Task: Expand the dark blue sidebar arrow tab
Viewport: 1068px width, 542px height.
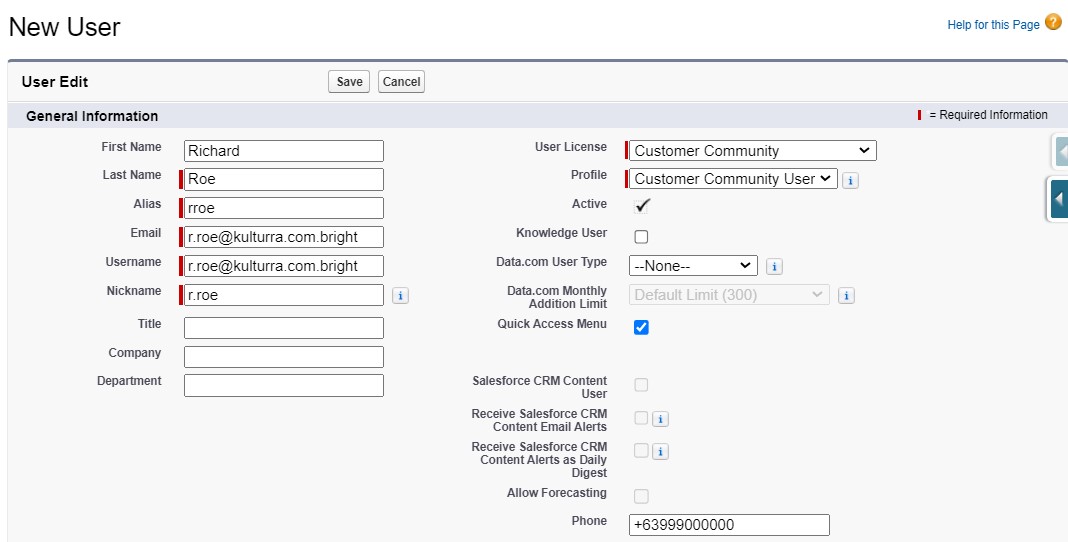Action: (x=1058, y=199)
